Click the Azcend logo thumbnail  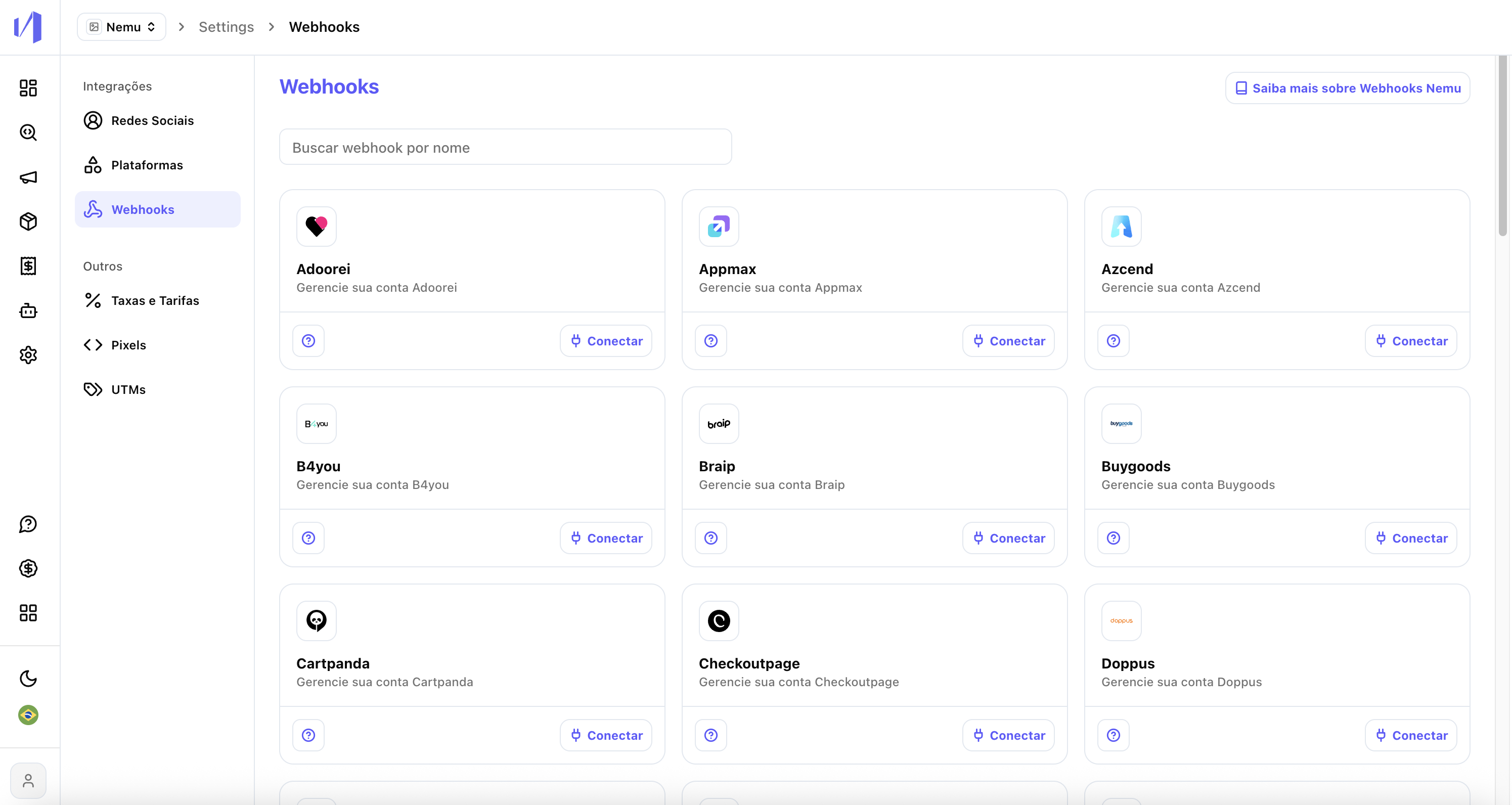1122,227
